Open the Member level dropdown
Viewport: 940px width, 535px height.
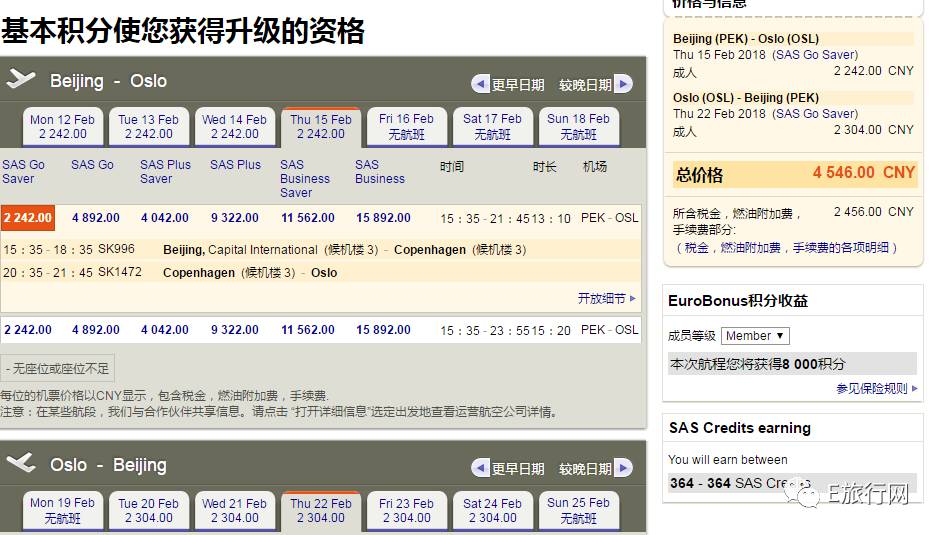[x=755, y=336]
